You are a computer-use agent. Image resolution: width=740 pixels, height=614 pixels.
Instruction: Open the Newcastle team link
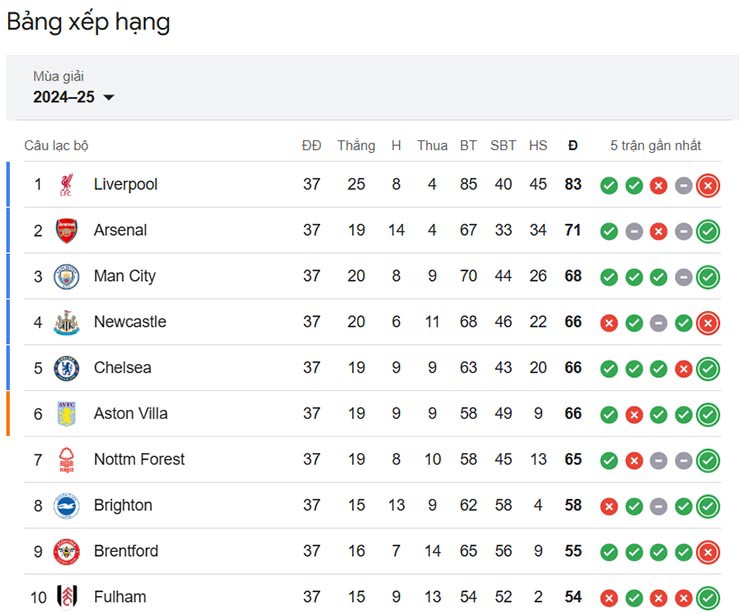(130, 322)
